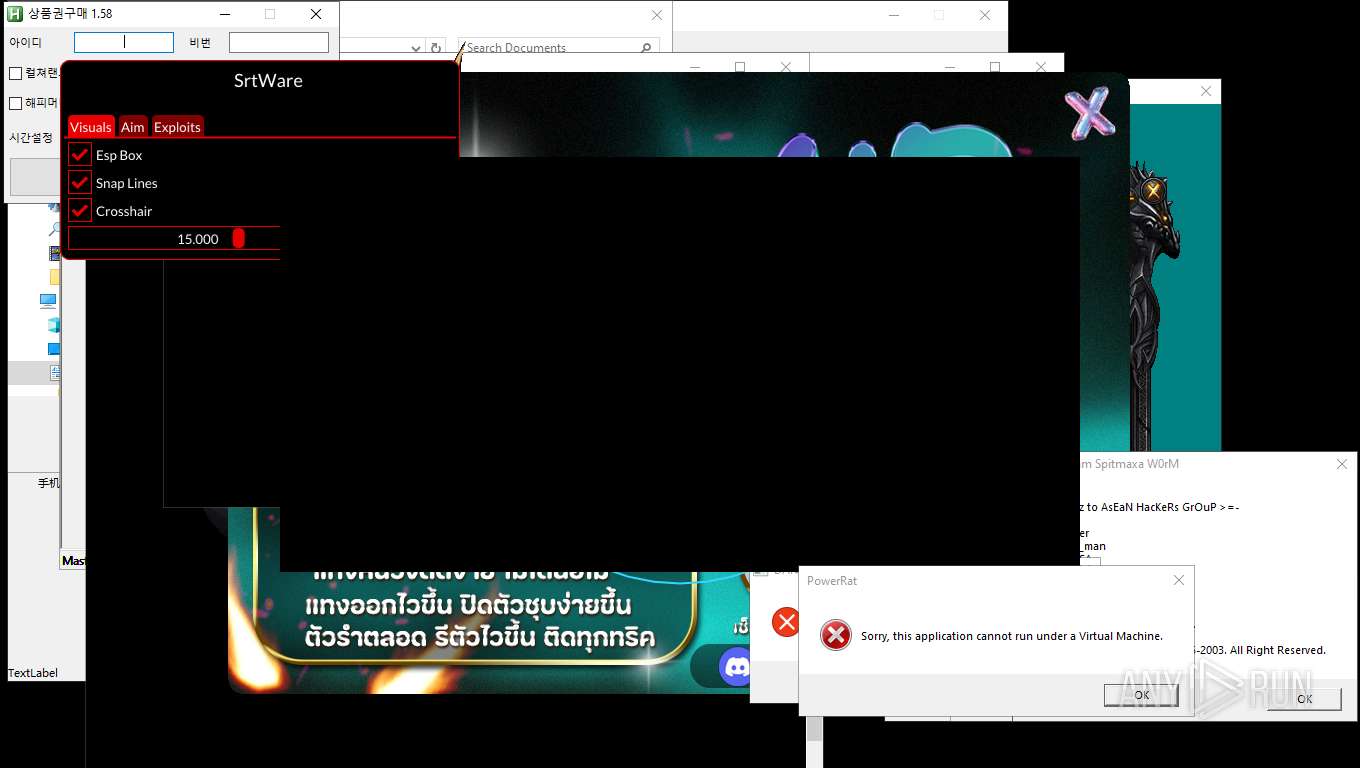The height and width of the screenshot is (768, 1360).
Task: Close the teal window with the dragon statue
Action: point(1206,91)
